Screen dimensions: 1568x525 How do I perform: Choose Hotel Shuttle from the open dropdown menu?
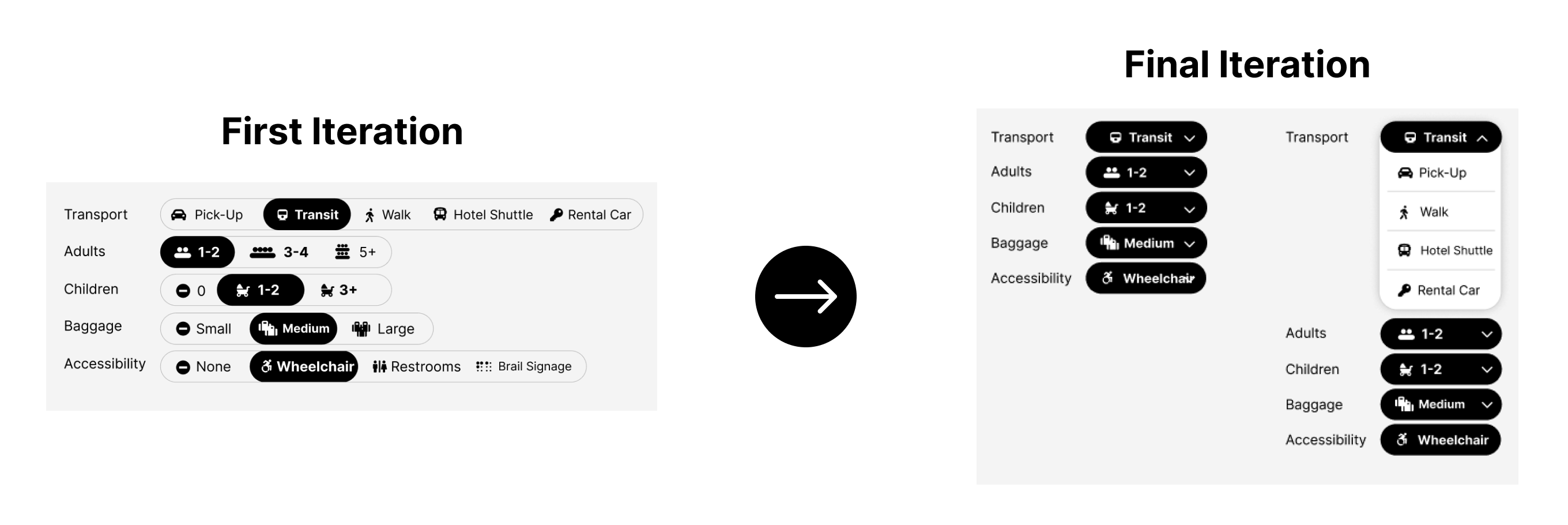point(1445,250)
